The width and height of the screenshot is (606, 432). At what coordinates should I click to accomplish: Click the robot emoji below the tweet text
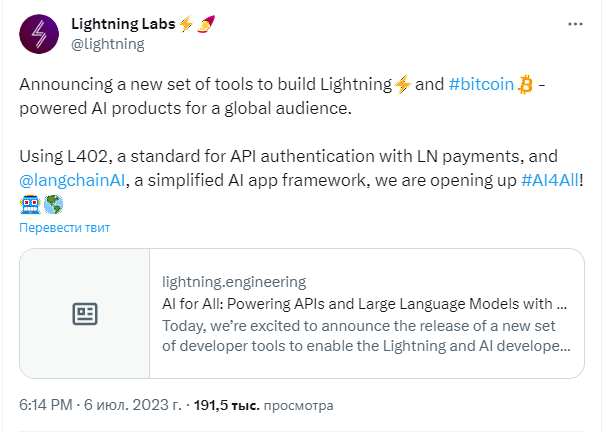pyautogui.click(x=30, y=204)
